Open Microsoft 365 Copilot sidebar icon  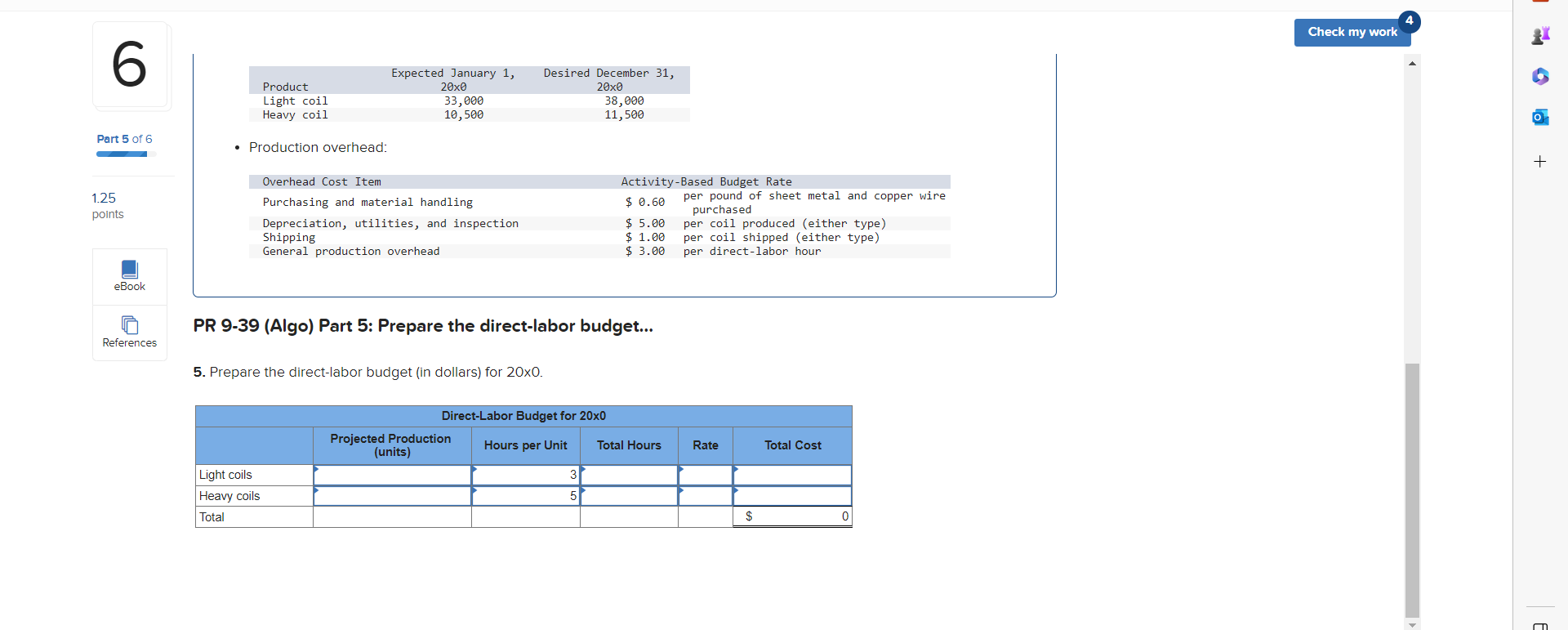(x=1540, y=76)
